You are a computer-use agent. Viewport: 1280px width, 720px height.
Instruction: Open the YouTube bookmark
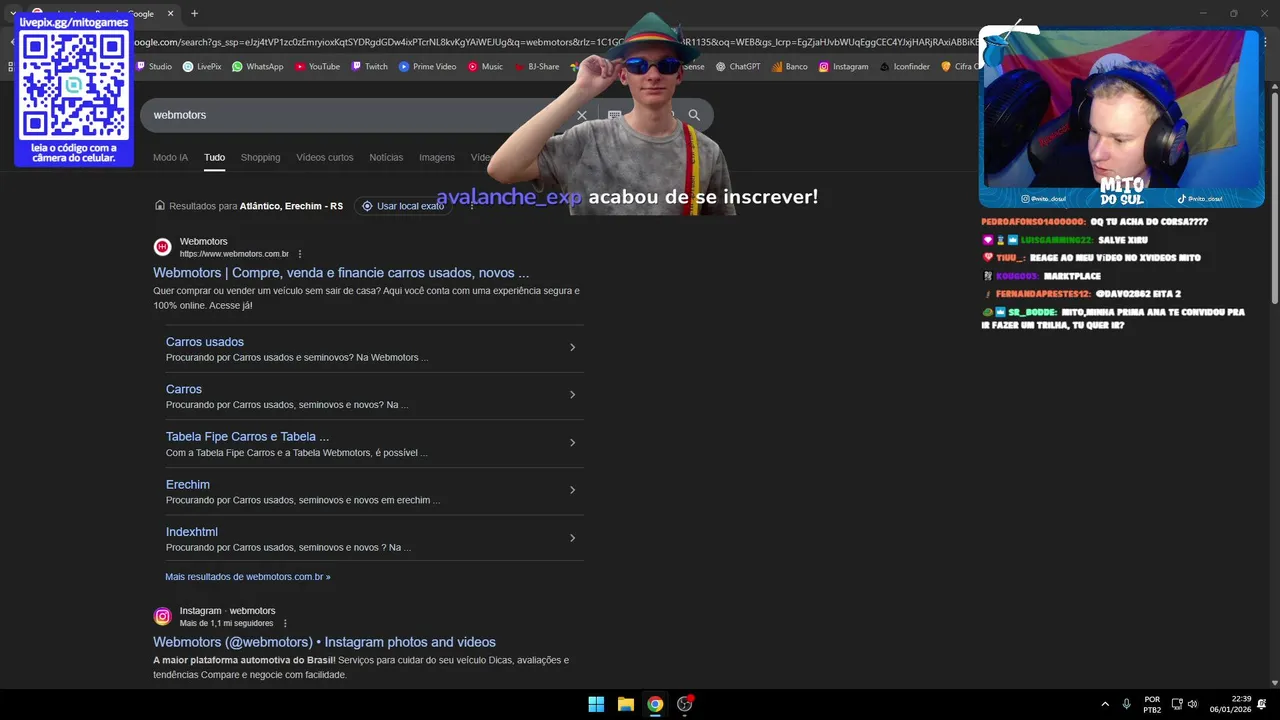point(317,67)
